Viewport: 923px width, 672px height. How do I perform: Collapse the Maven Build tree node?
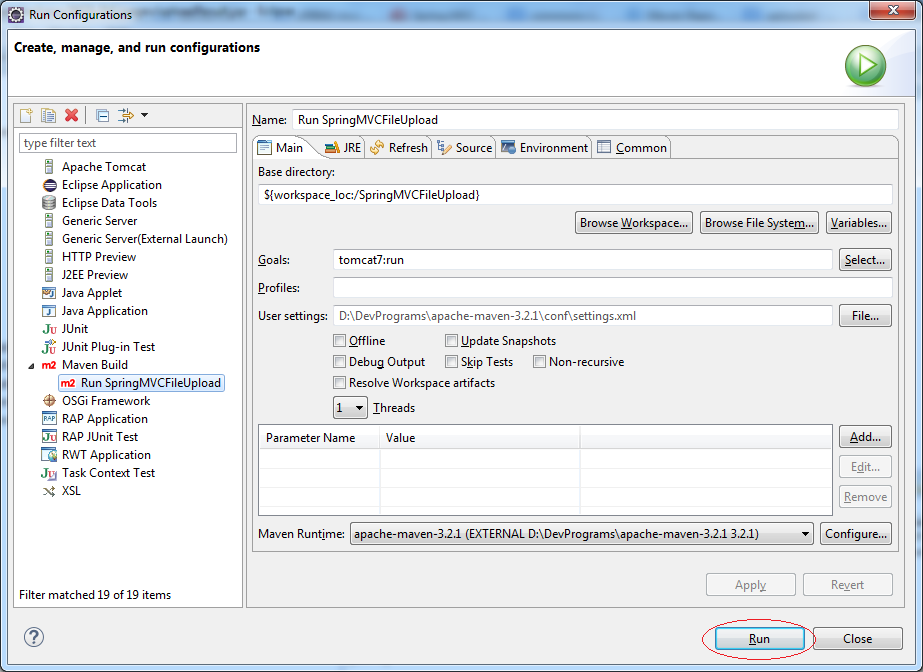click(x=32, y=366)
